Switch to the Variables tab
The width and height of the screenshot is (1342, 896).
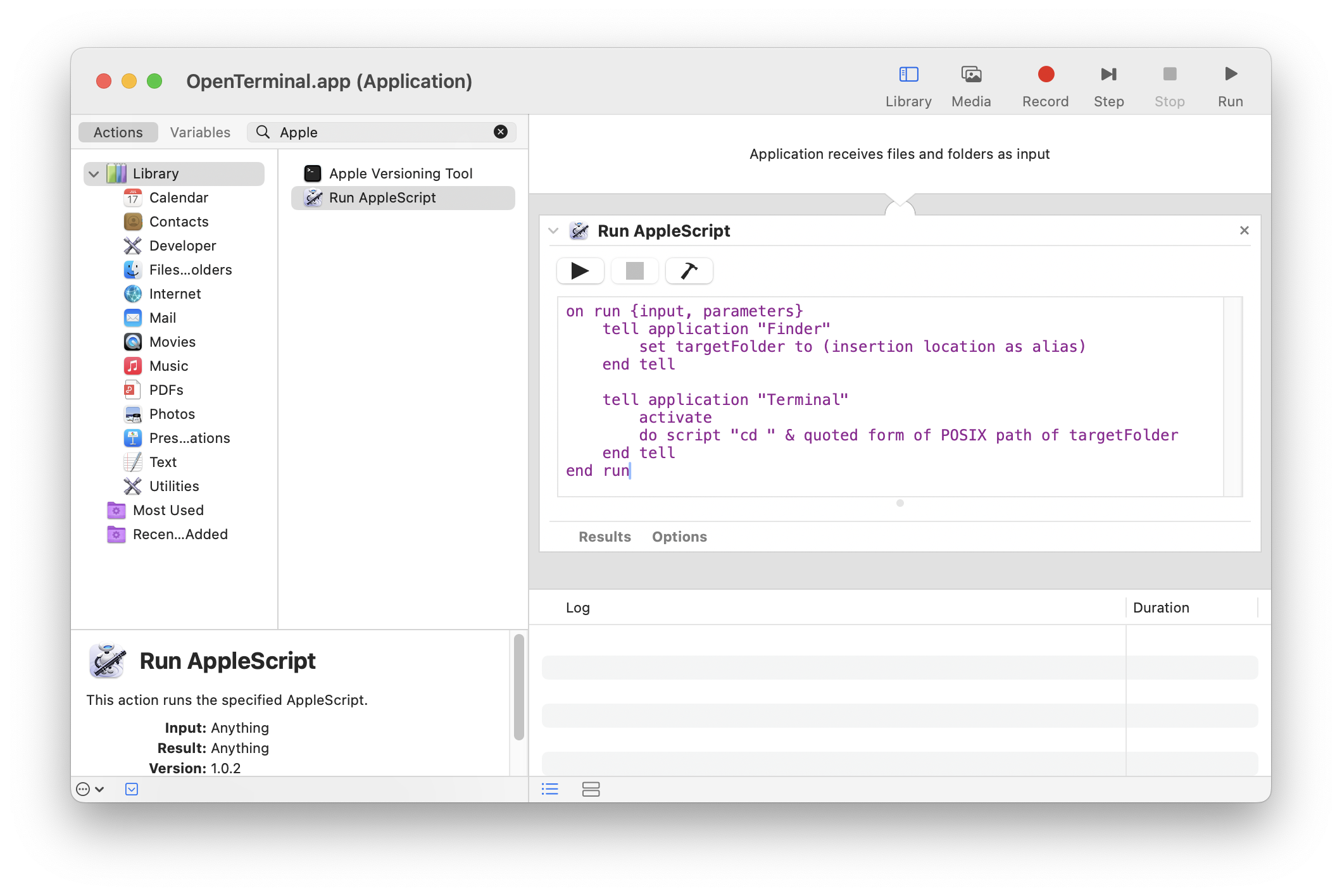coord(200,132)
